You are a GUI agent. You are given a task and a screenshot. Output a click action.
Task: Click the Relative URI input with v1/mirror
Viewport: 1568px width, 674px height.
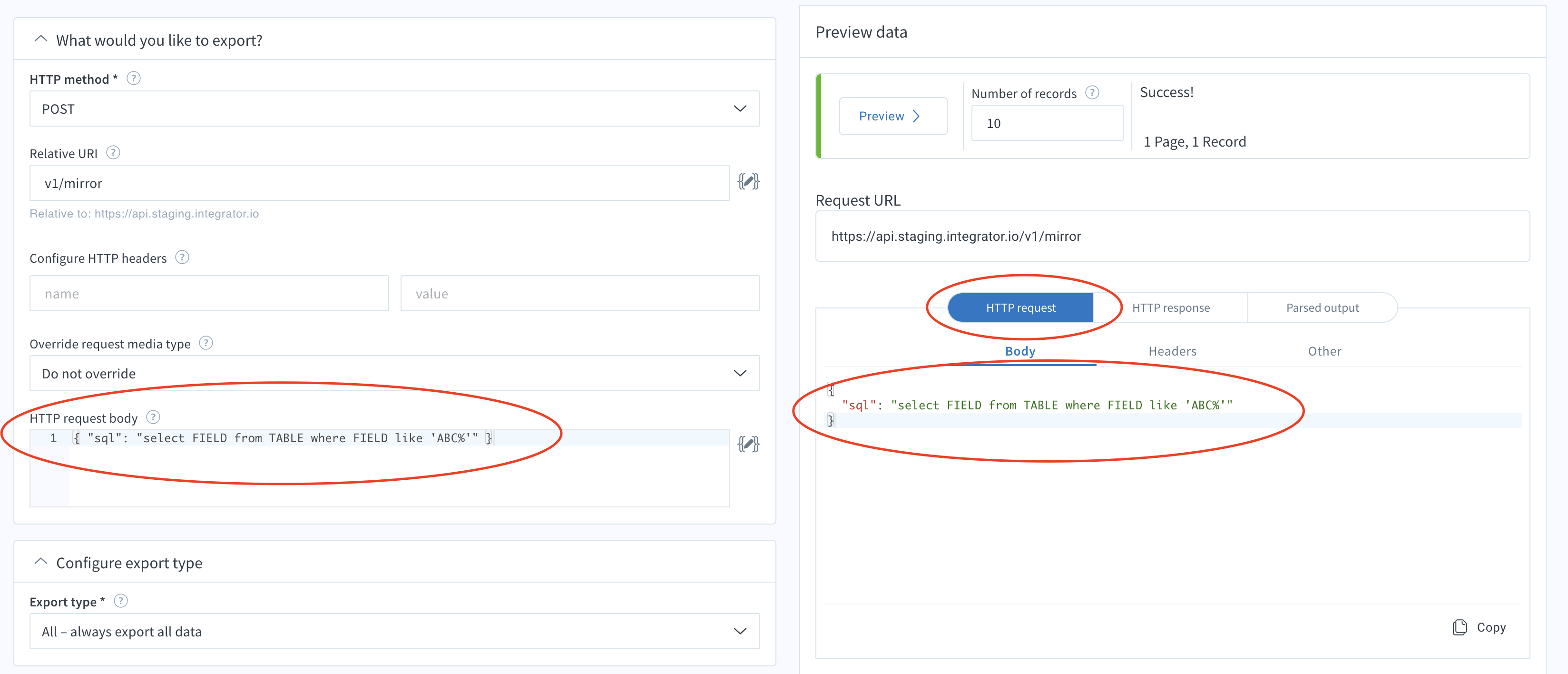[379, 183]
